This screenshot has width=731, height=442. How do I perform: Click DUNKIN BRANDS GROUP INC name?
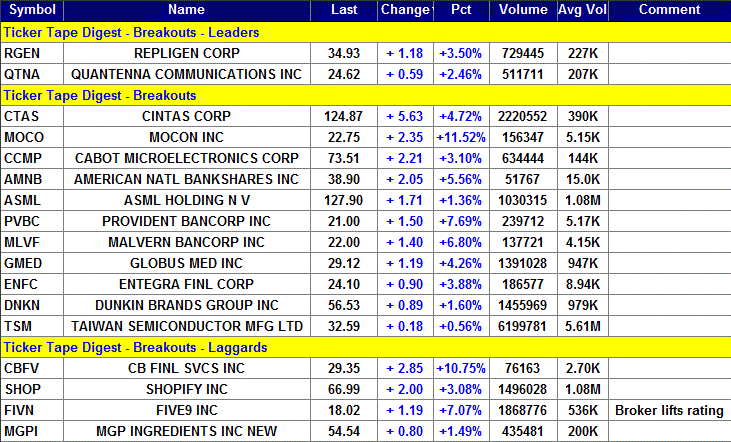point(186,305)
